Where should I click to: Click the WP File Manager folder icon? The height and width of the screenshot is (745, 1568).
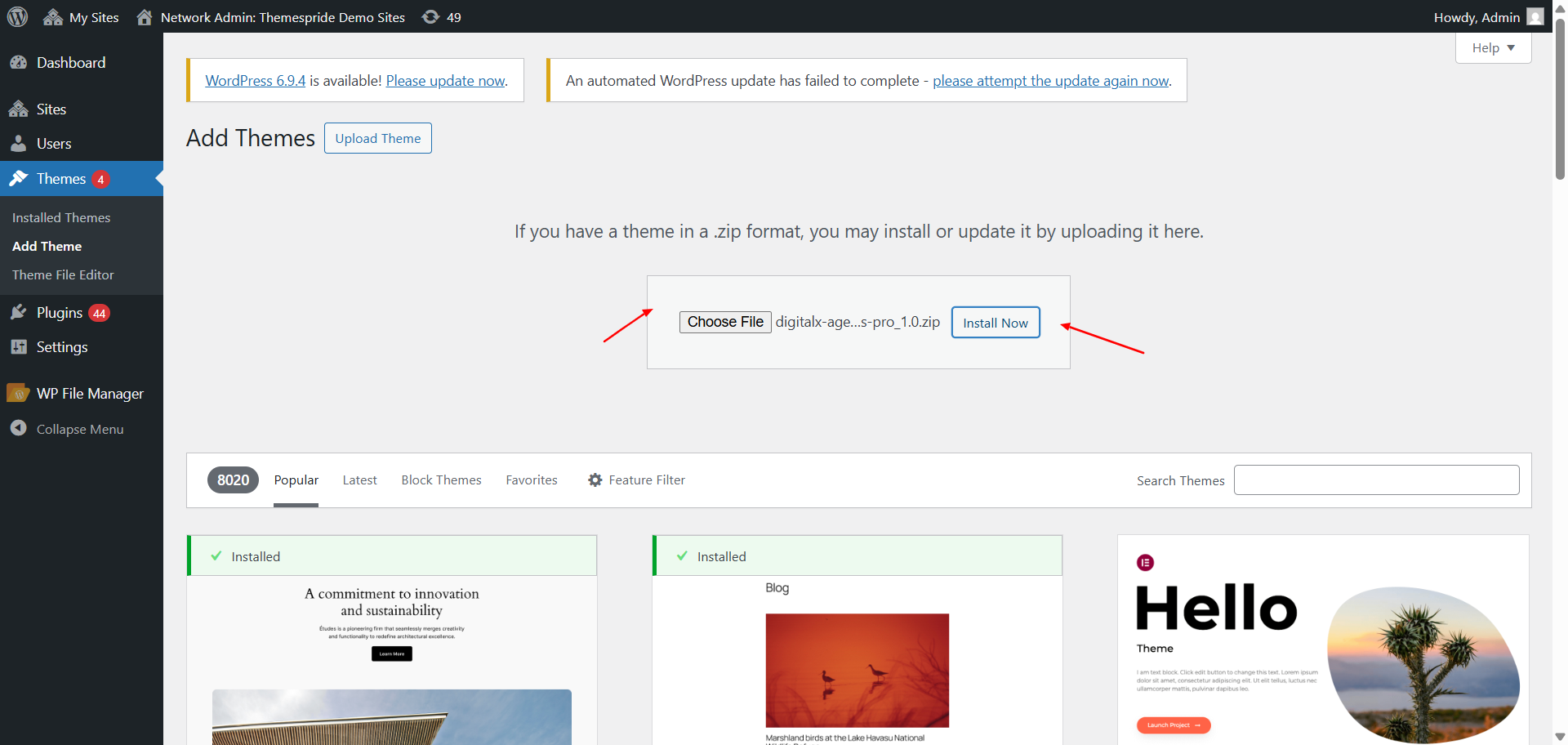pyautogui.click(x=18, y=393)
